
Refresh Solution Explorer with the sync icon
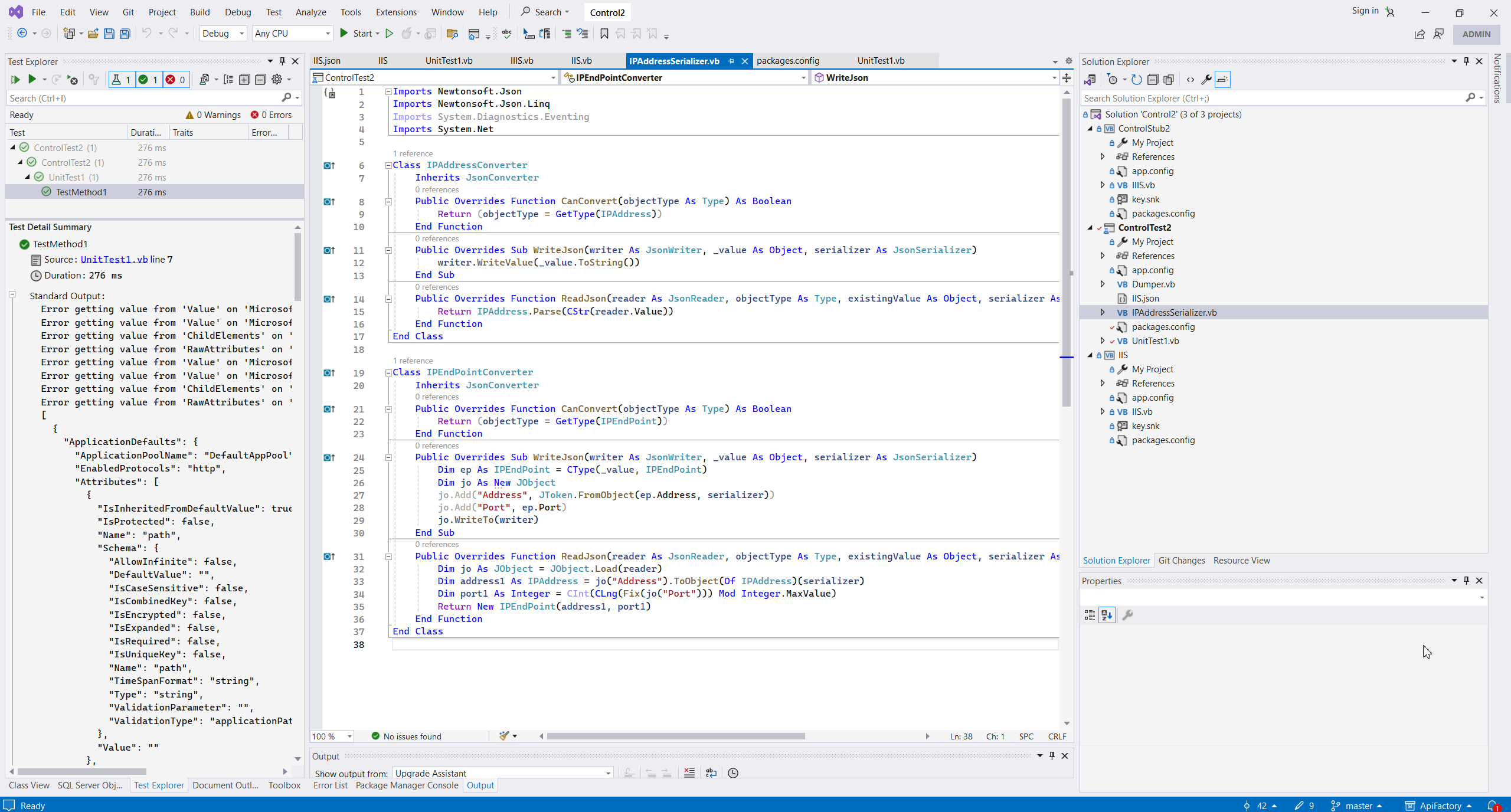1136,79
